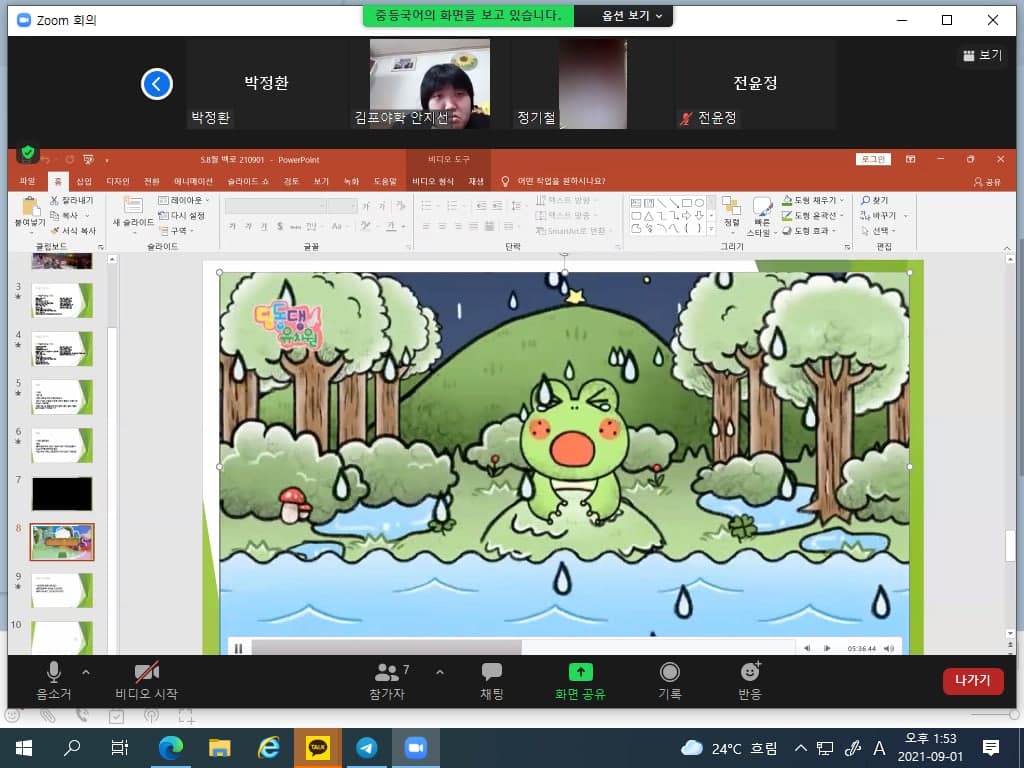
Task: Click the green encryption shield icon
Action: 27,153
